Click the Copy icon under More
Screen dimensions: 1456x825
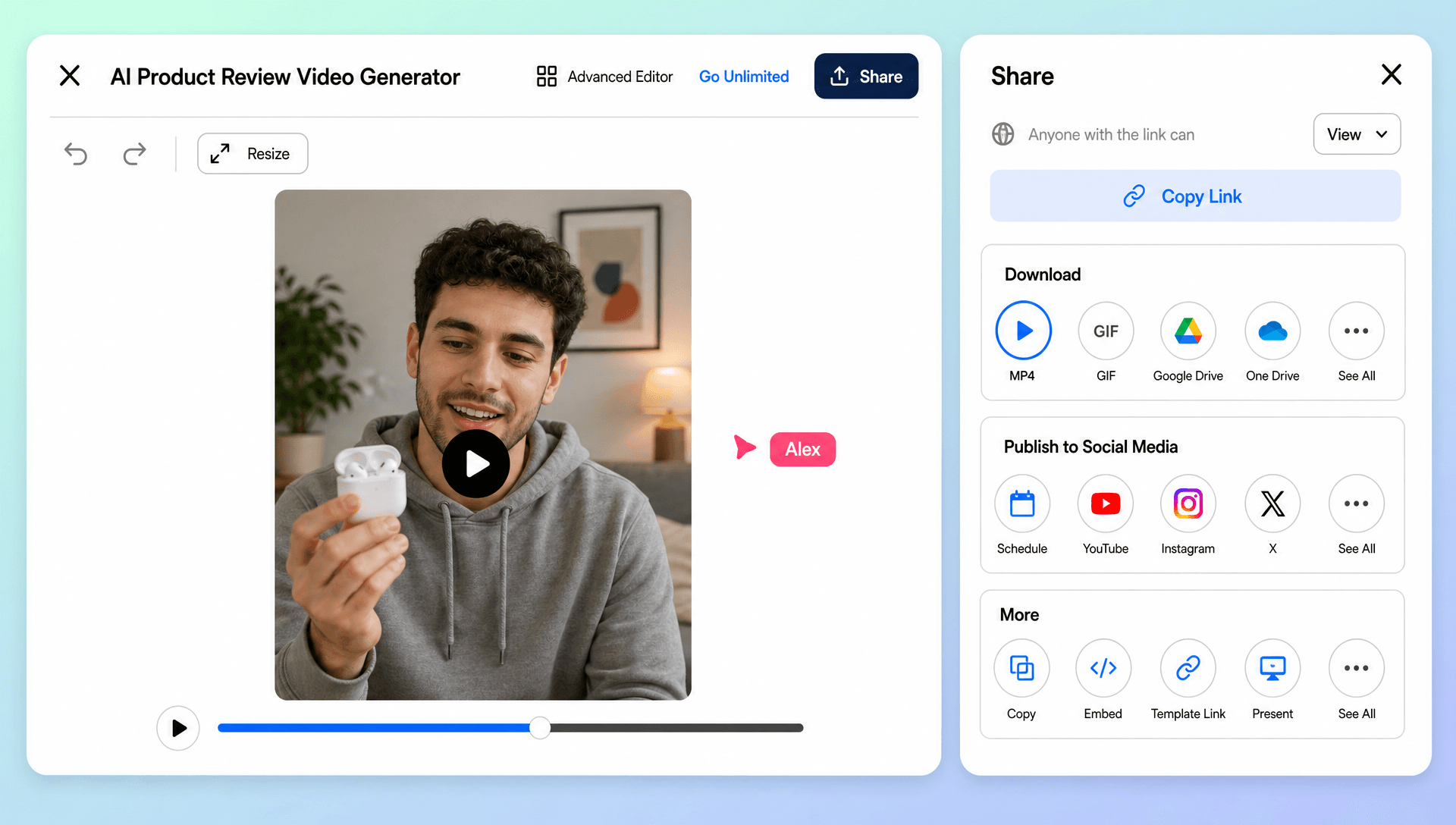tap(1021, 668)
